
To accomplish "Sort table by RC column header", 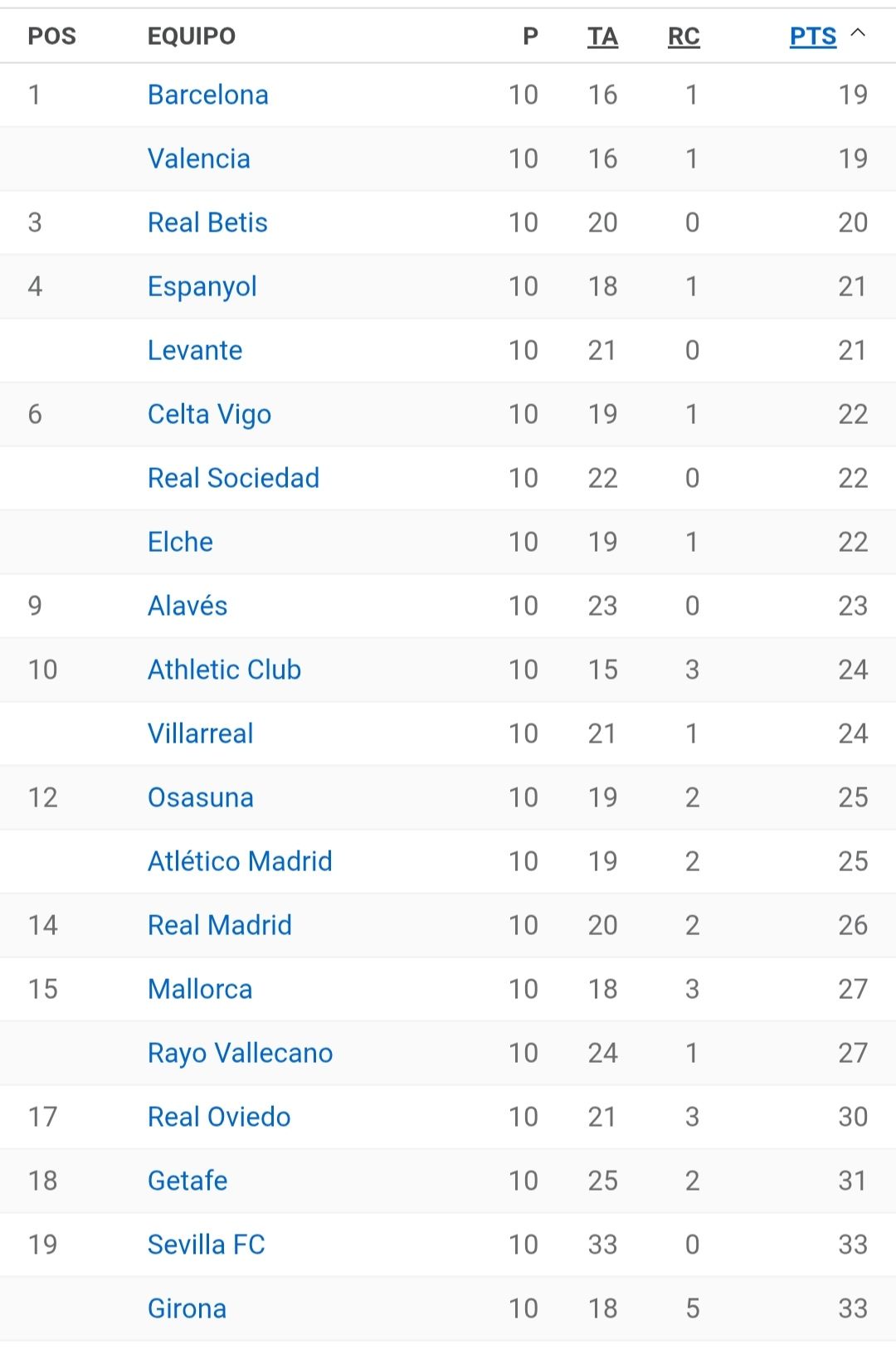I will point(684,37).
